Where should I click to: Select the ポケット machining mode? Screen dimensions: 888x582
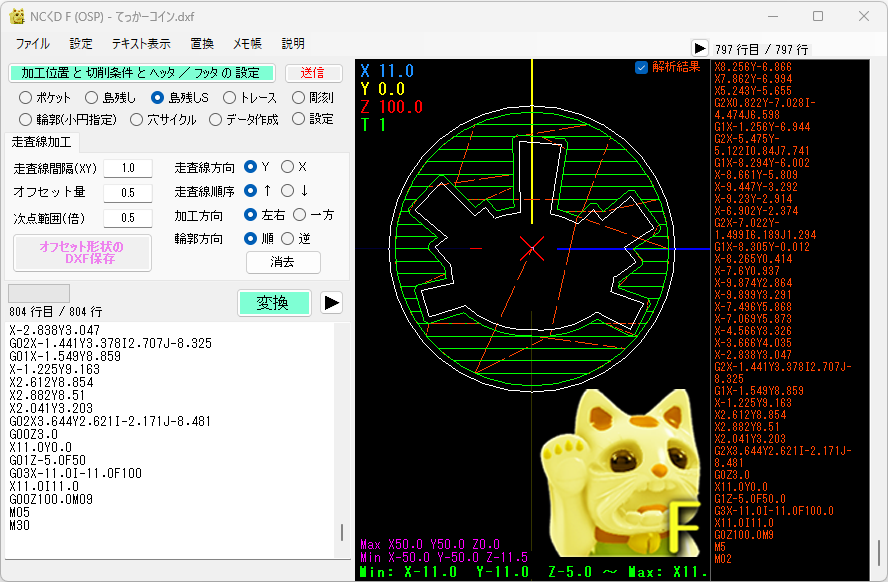pos(26,98)
